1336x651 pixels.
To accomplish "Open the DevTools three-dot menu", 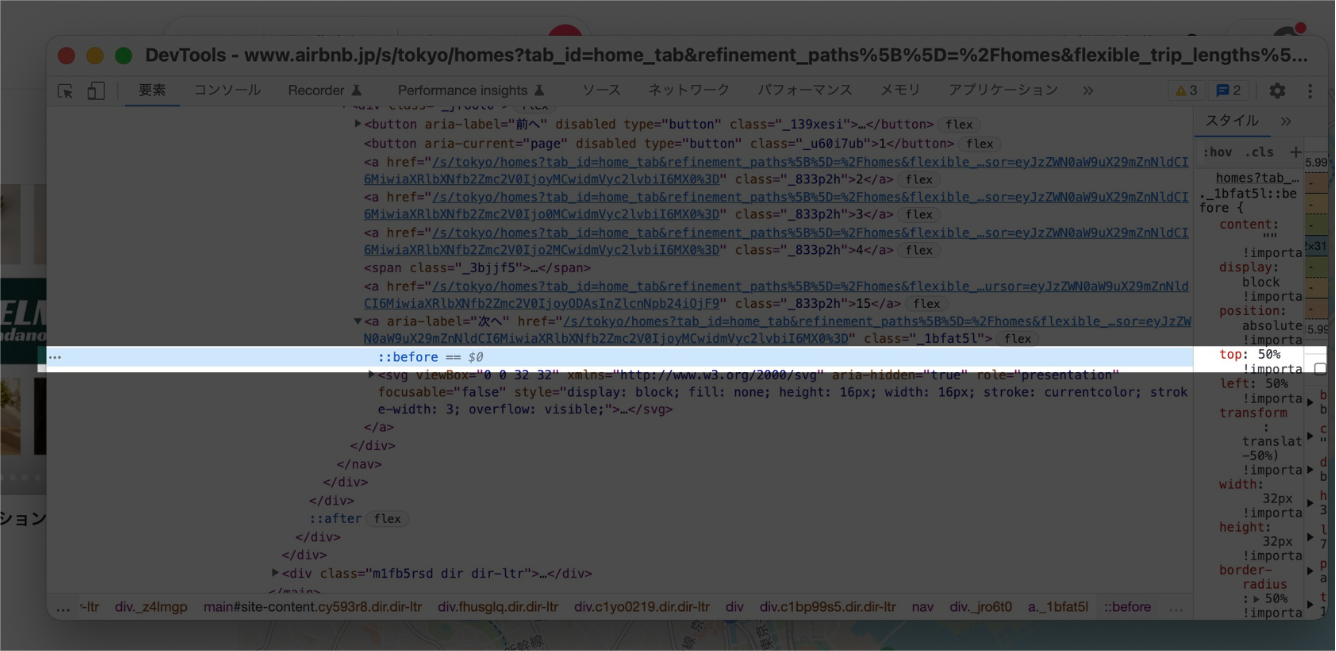I will pyautogui.click(x=1310, y=90).
